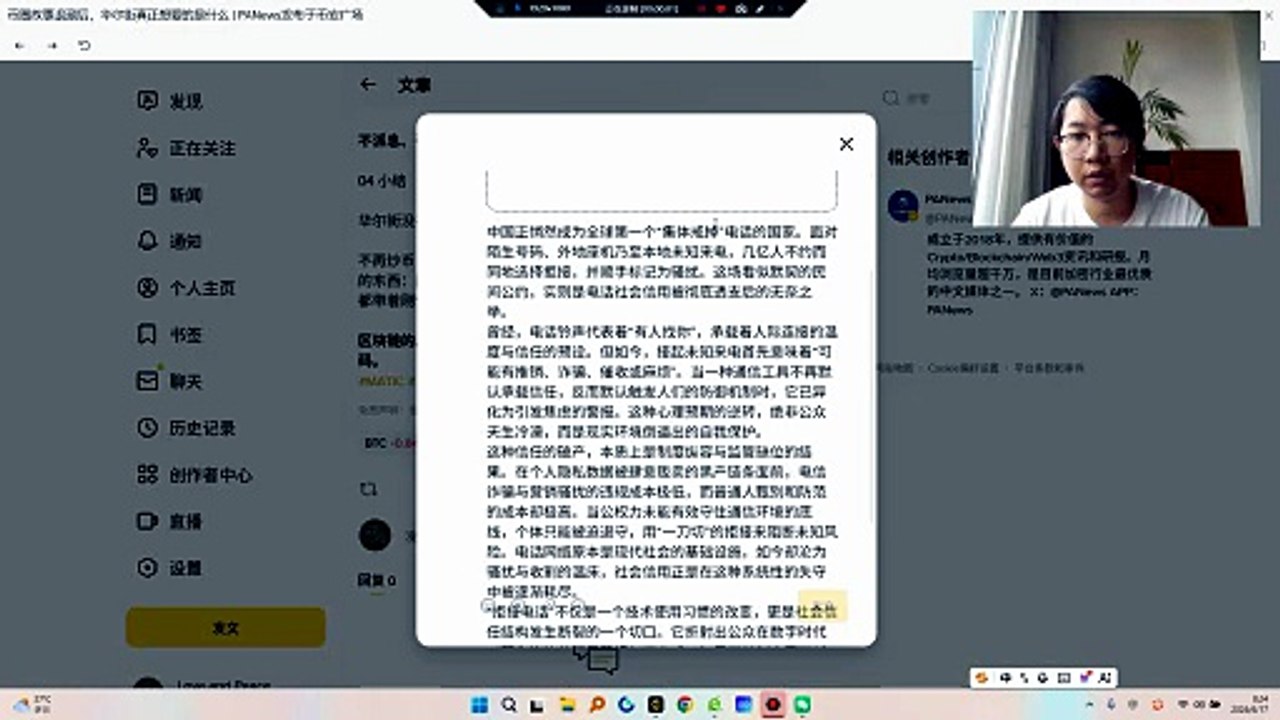Open 新闻 (News) in the sidebar
Screen dimensions: 1280x720
[x=170, y=195]
